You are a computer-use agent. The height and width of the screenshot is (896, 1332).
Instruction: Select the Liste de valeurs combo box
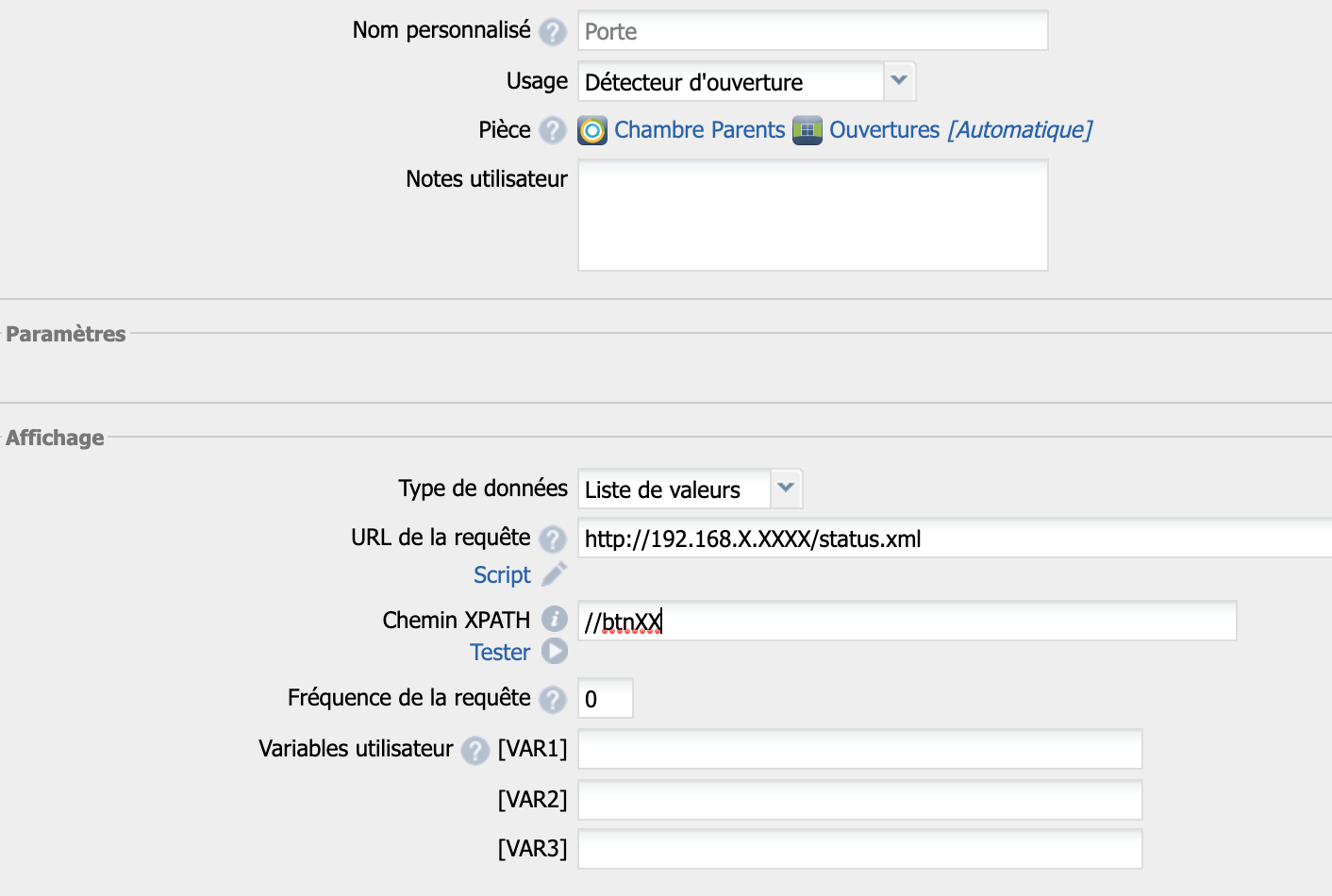(x=690, y=489)
